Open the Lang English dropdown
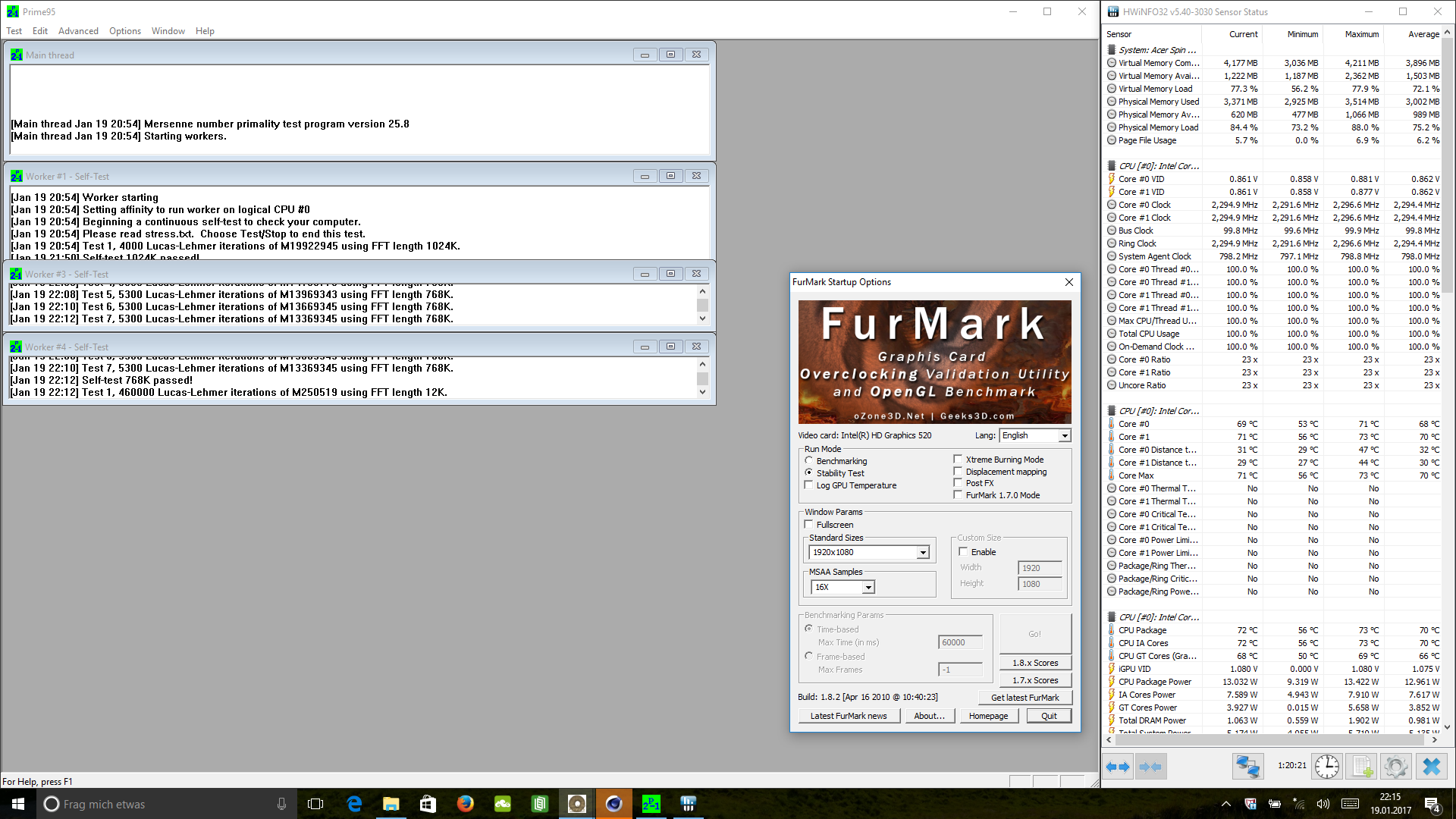The height and width of the screenshot is (819, 1456). tap(1065, 435)
